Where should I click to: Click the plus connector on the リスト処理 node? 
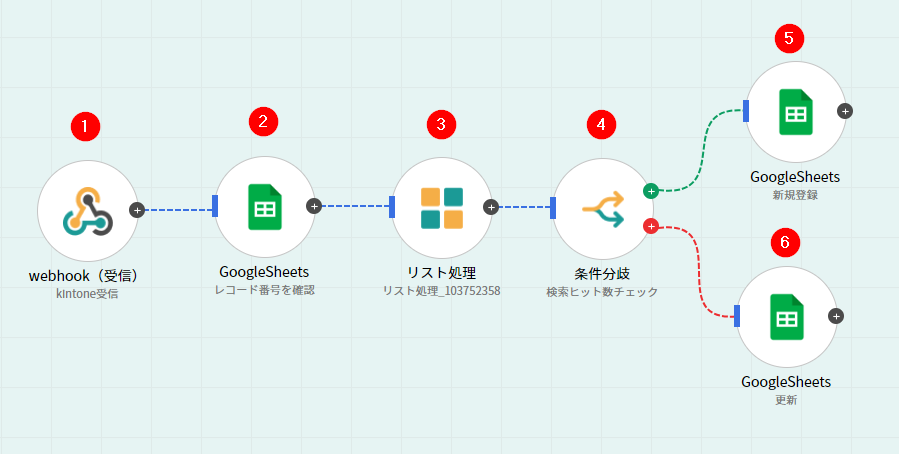[491, 207]
